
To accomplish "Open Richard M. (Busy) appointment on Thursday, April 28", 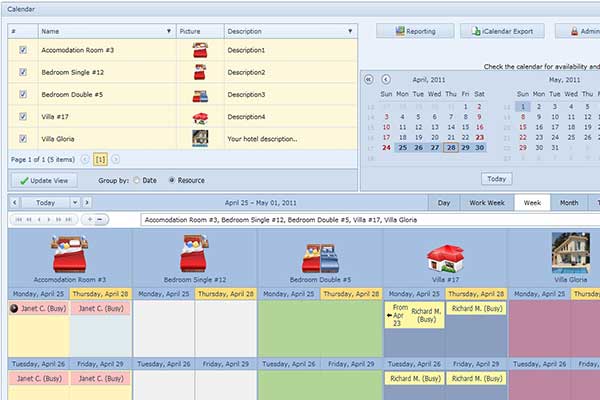I will coord(476,309).
